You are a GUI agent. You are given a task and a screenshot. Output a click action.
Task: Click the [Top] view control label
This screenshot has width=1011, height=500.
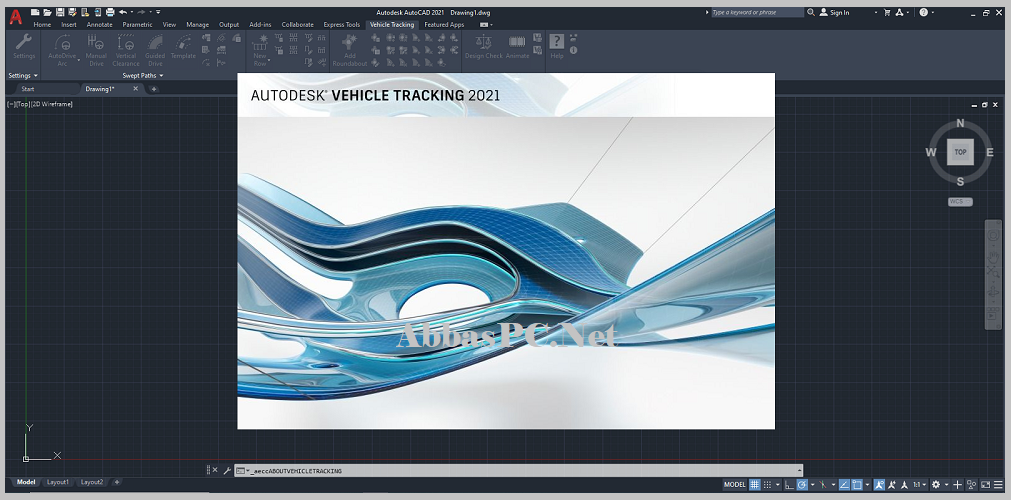(23, 104)
